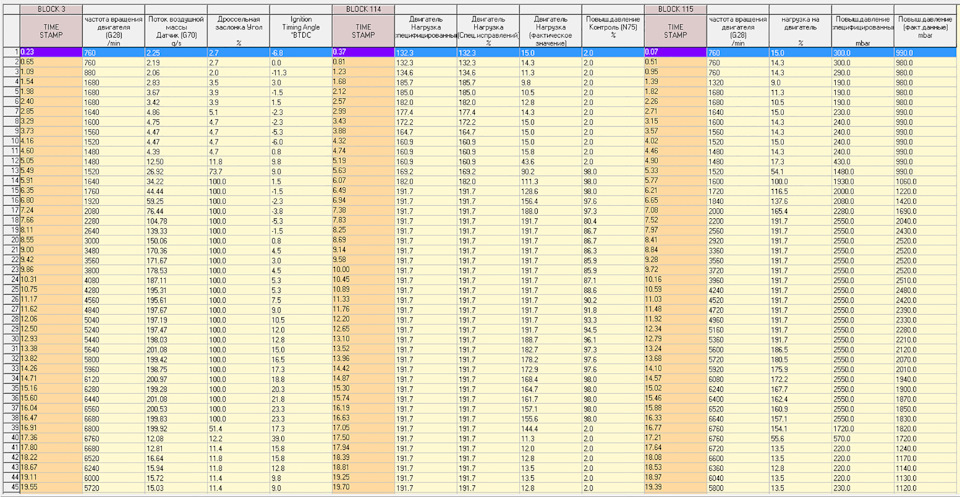Select the engine speed cell 880

[113, 72]
